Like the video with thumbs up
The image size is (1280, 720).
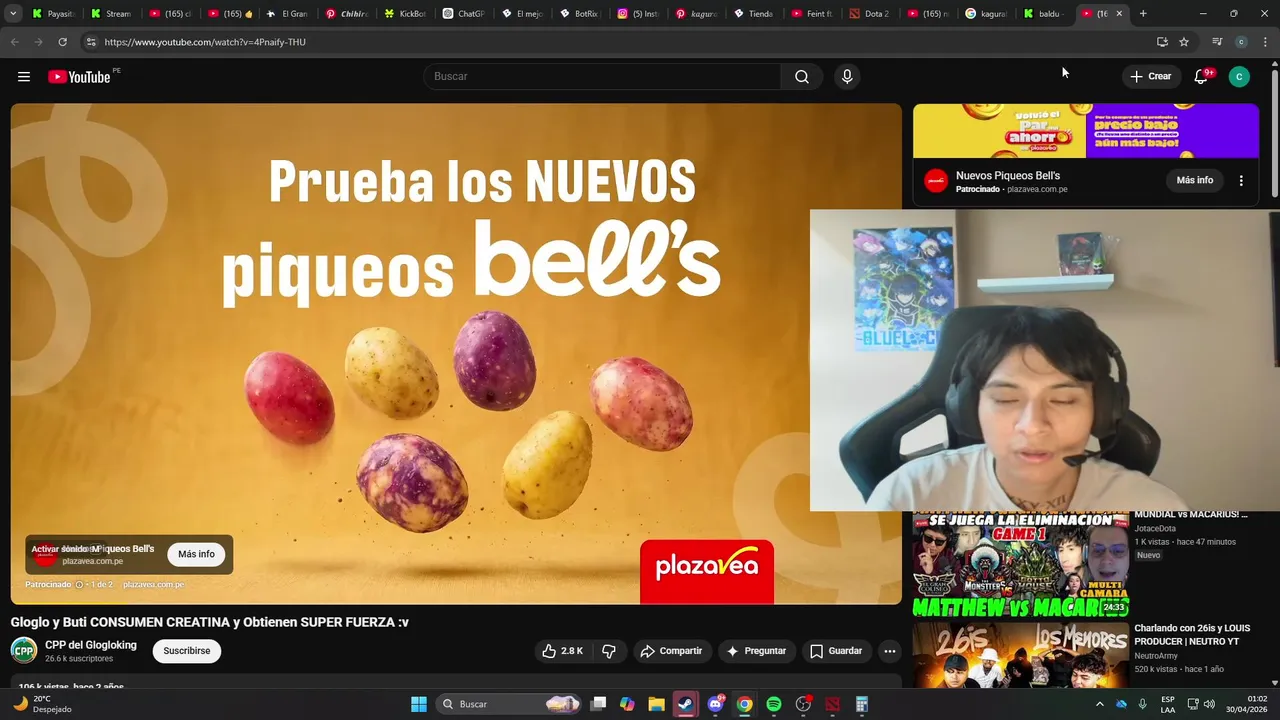[x=562, y=651]
